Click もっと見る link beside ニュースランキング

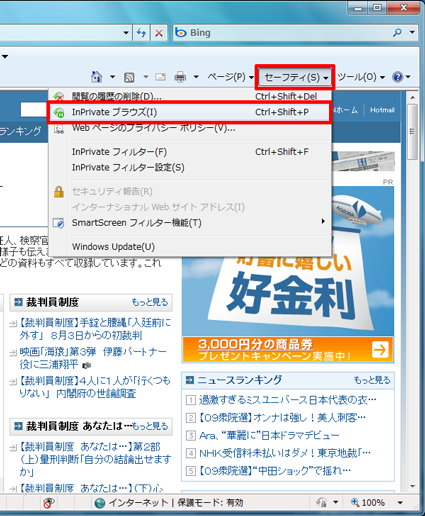click(372, 380)
